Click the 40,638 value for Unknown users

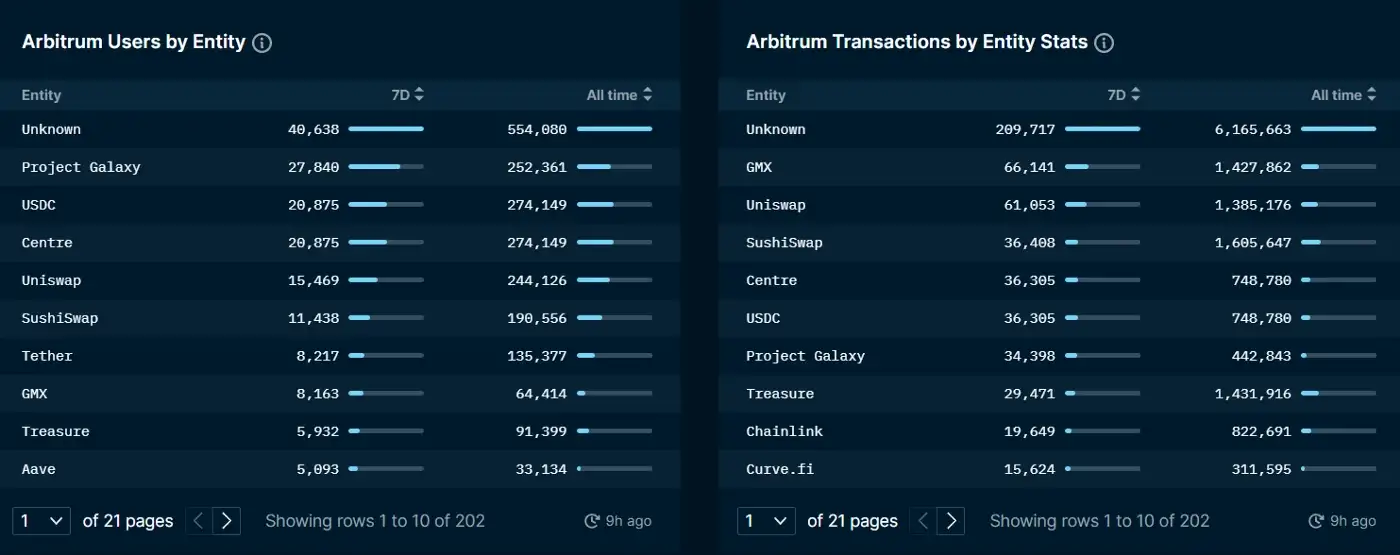(x=313, y=129)
